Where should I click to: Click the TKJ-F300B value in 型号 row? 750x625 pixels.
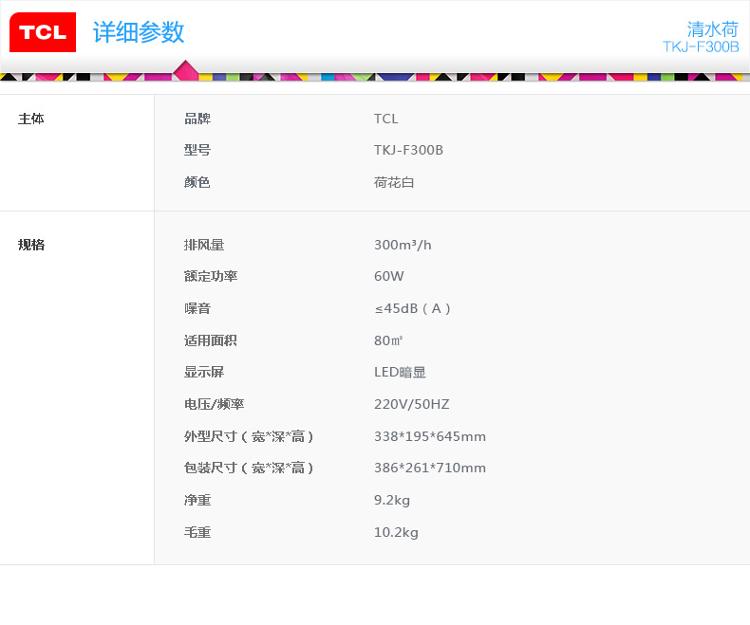pyautogui.click(x=408, y=150)
